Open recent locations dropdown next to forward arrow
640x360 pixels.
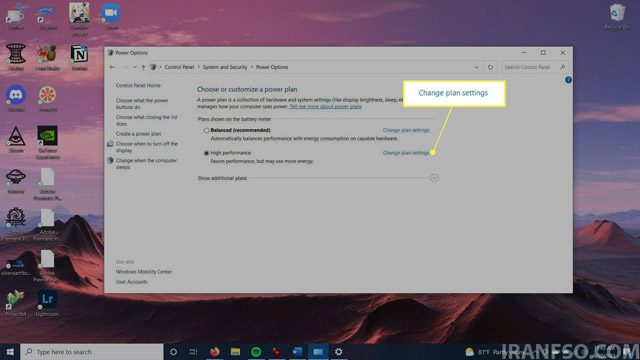[135, 67]
